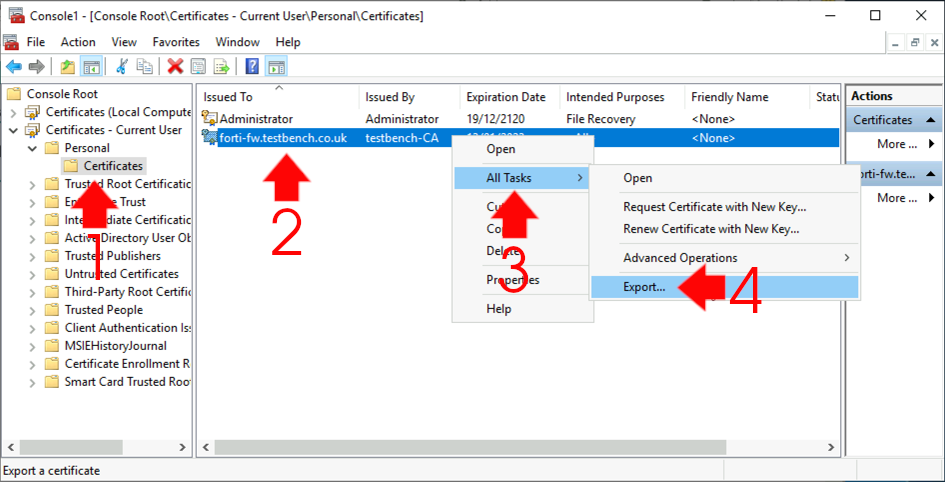Select the Certificates folder under Personal
This screenshot has height=482, width=945.
[104, 166]
